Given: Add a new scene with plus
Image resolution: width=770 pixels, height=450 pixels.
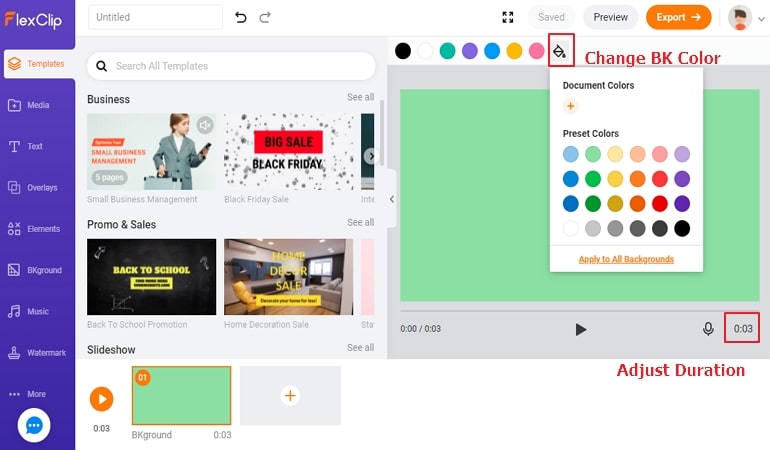Looking at the screenshot, I should pyautogui.click(x=290, y=395).
